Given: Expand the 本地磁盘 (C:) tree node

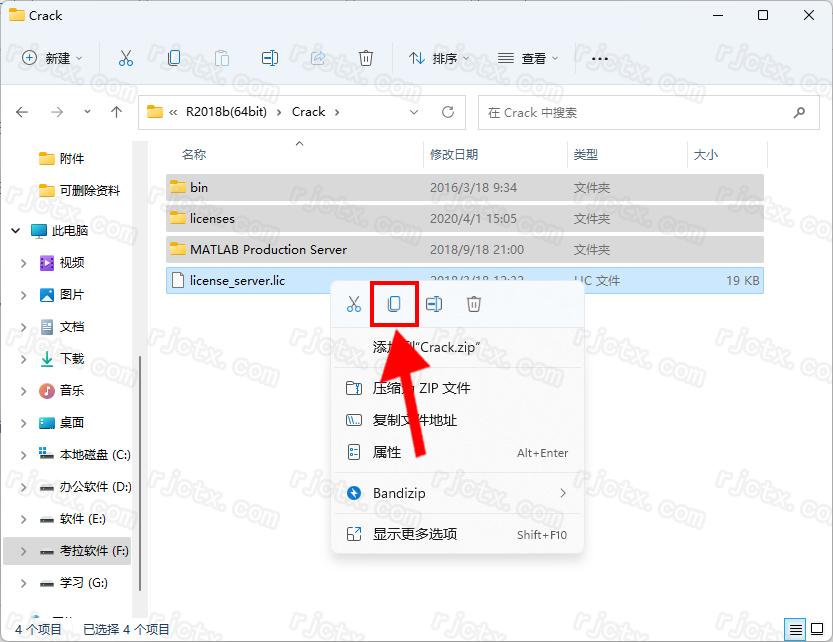Looking at the screenshot, I should point(24,455).
